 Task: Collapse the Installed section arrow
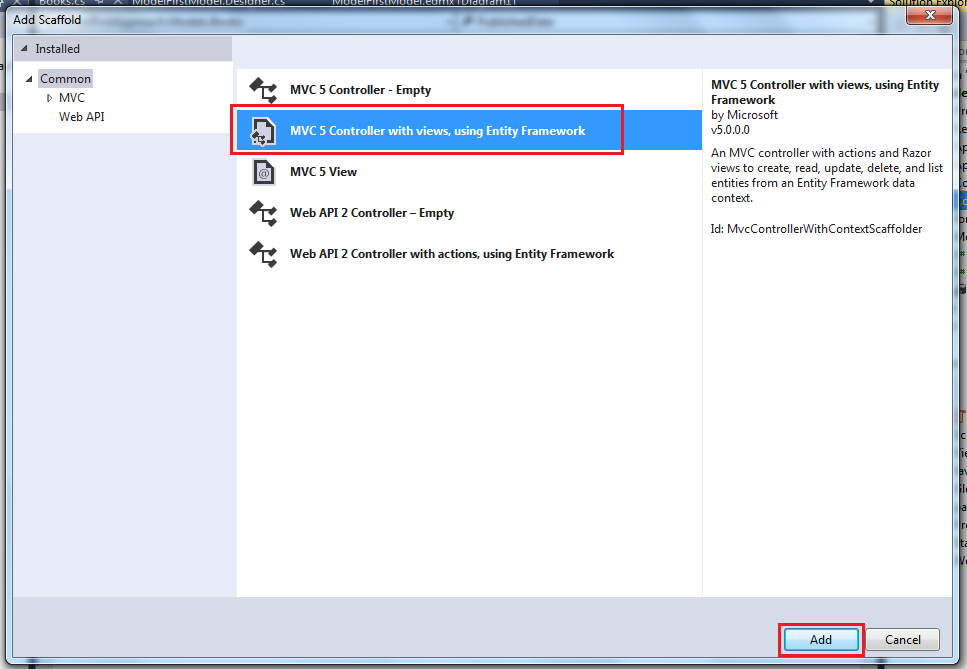click(24, 48)
